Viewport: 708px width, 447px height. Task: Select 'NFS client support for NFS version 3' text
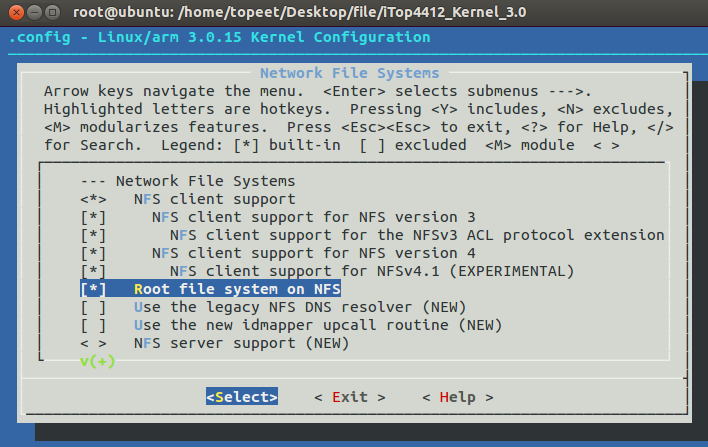pos(314,217)
